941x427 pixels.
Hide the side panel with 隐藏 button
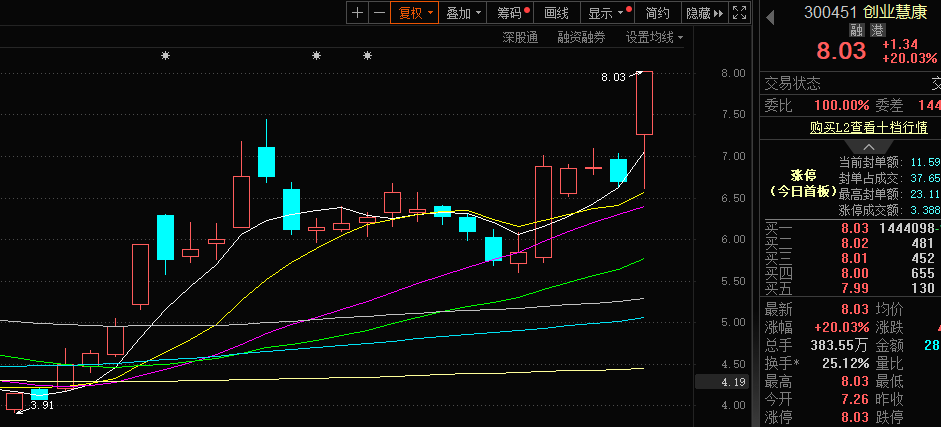[x=703, y=13]
